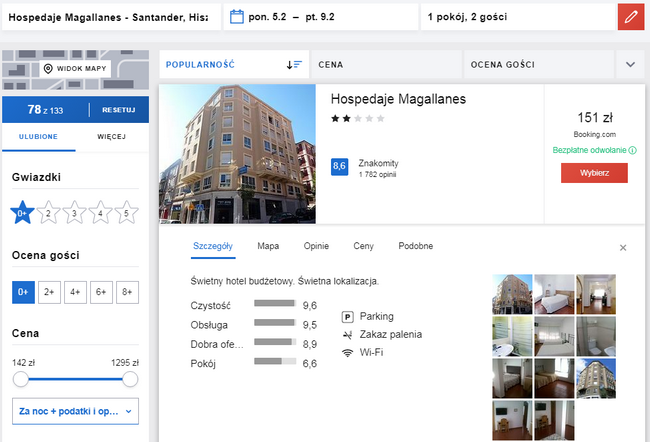Click the main hotel building photo

coord(238,154)
